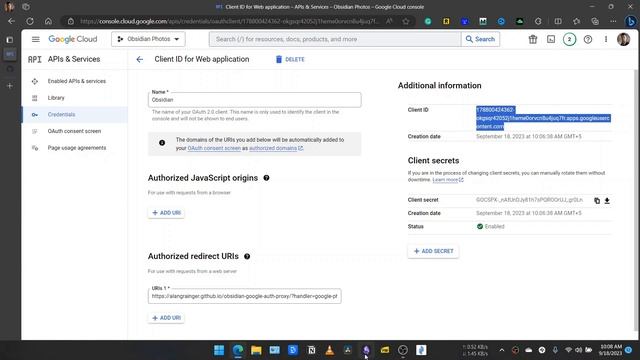The height and width of the screenshot is (360, 640).
Task: Open Edge collections icon
Action: point(595,21)
